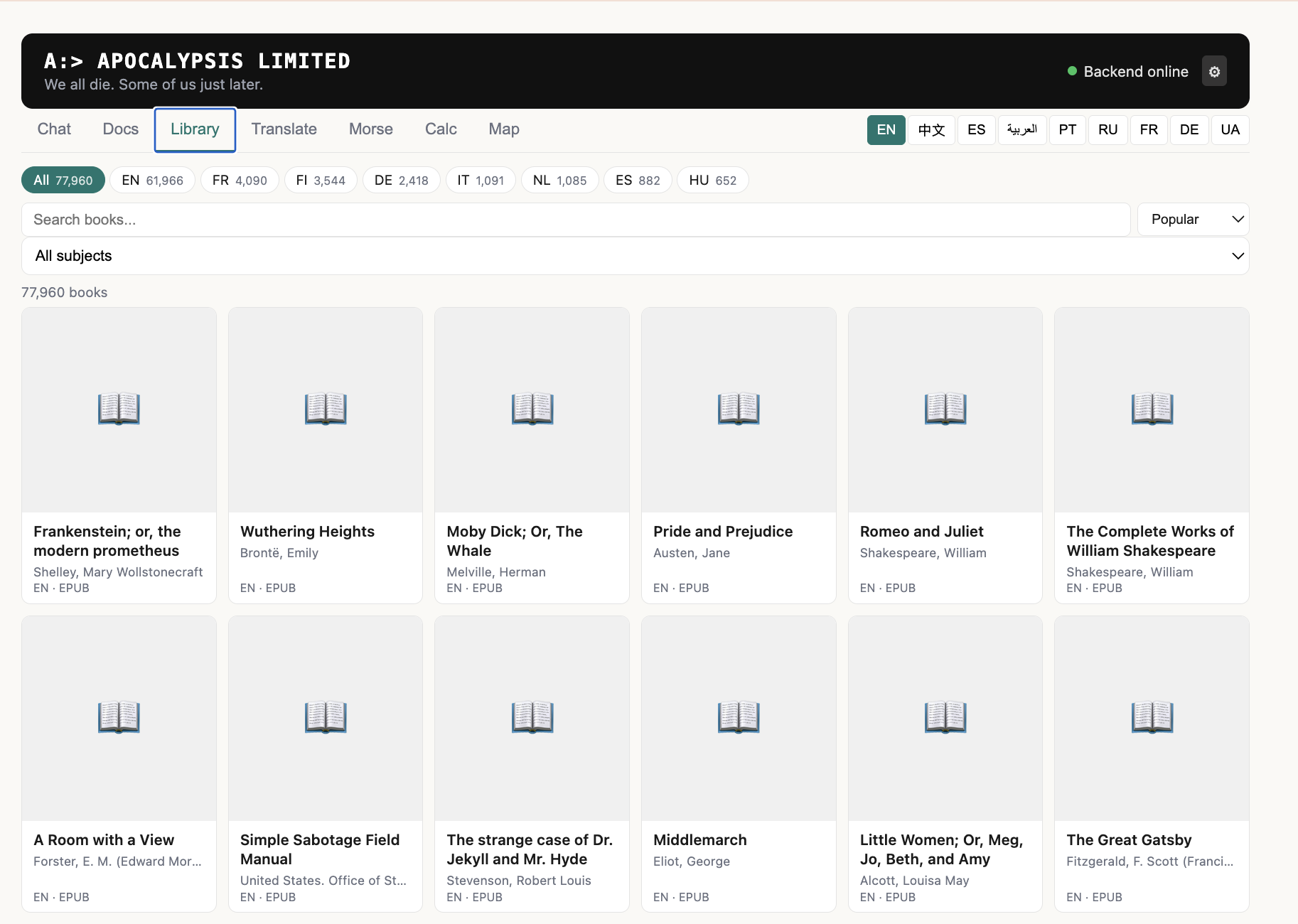Screen dimensions: 1298x924
Task: Switch interface language to 中文
Action: pos(931,129)
